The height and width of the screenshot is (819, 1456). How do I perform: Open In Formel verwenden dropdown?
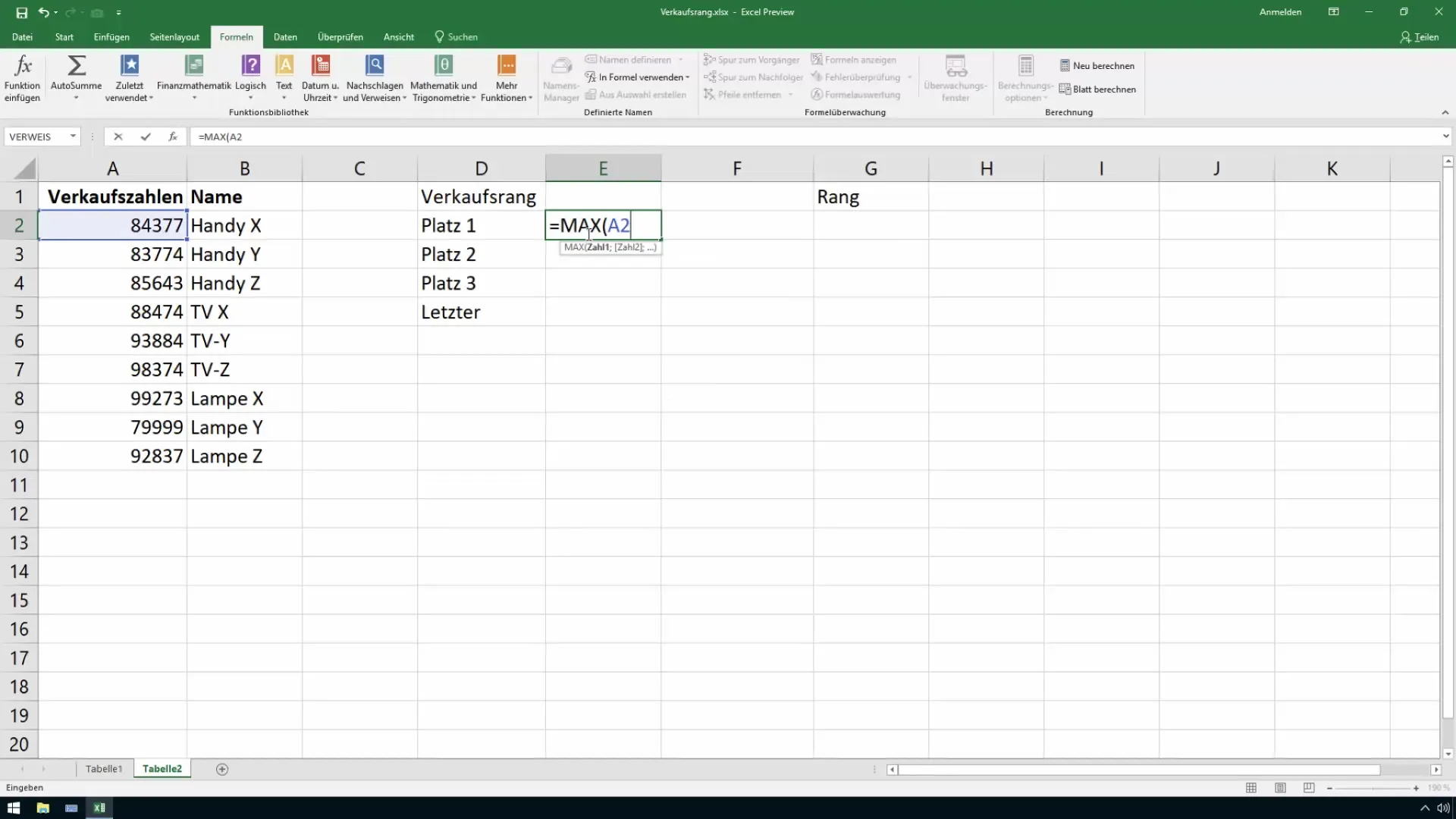click(637, 77)
